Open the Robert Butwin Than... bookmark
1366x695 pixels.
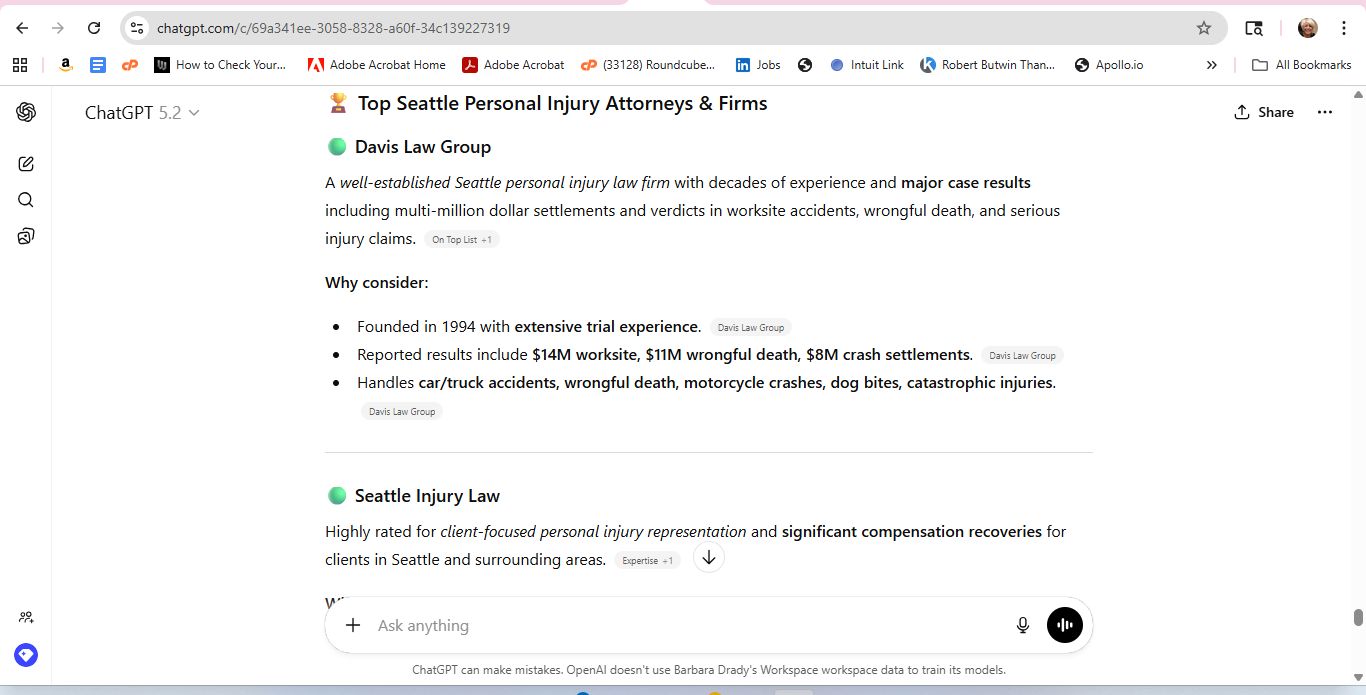[987, 65]
